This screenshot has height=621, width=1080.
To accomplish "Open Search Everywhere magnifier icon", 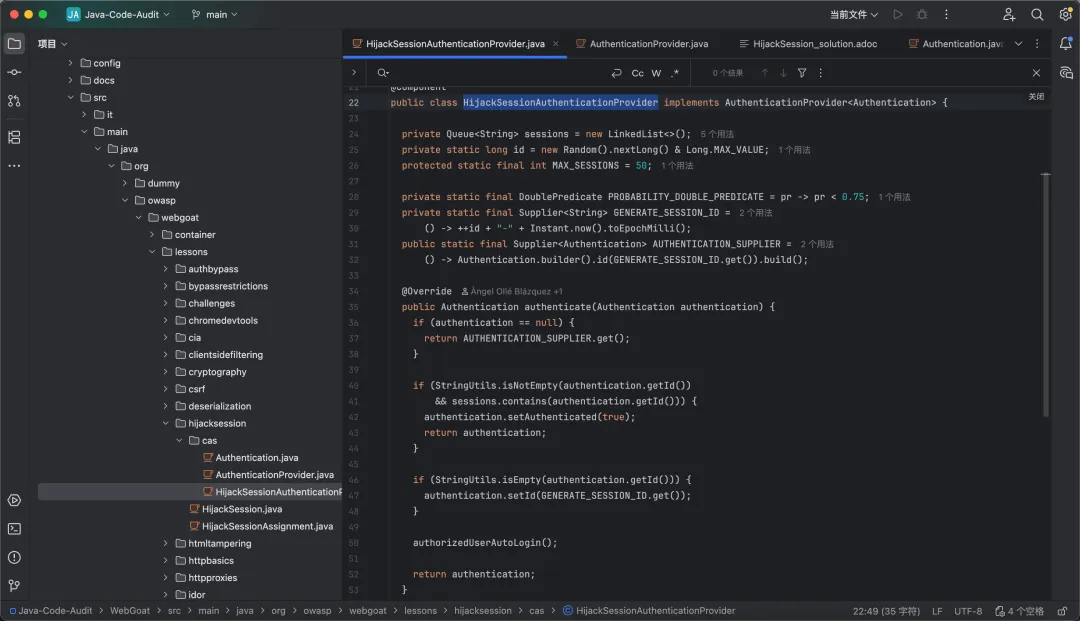I will [x=1037, y=14].
